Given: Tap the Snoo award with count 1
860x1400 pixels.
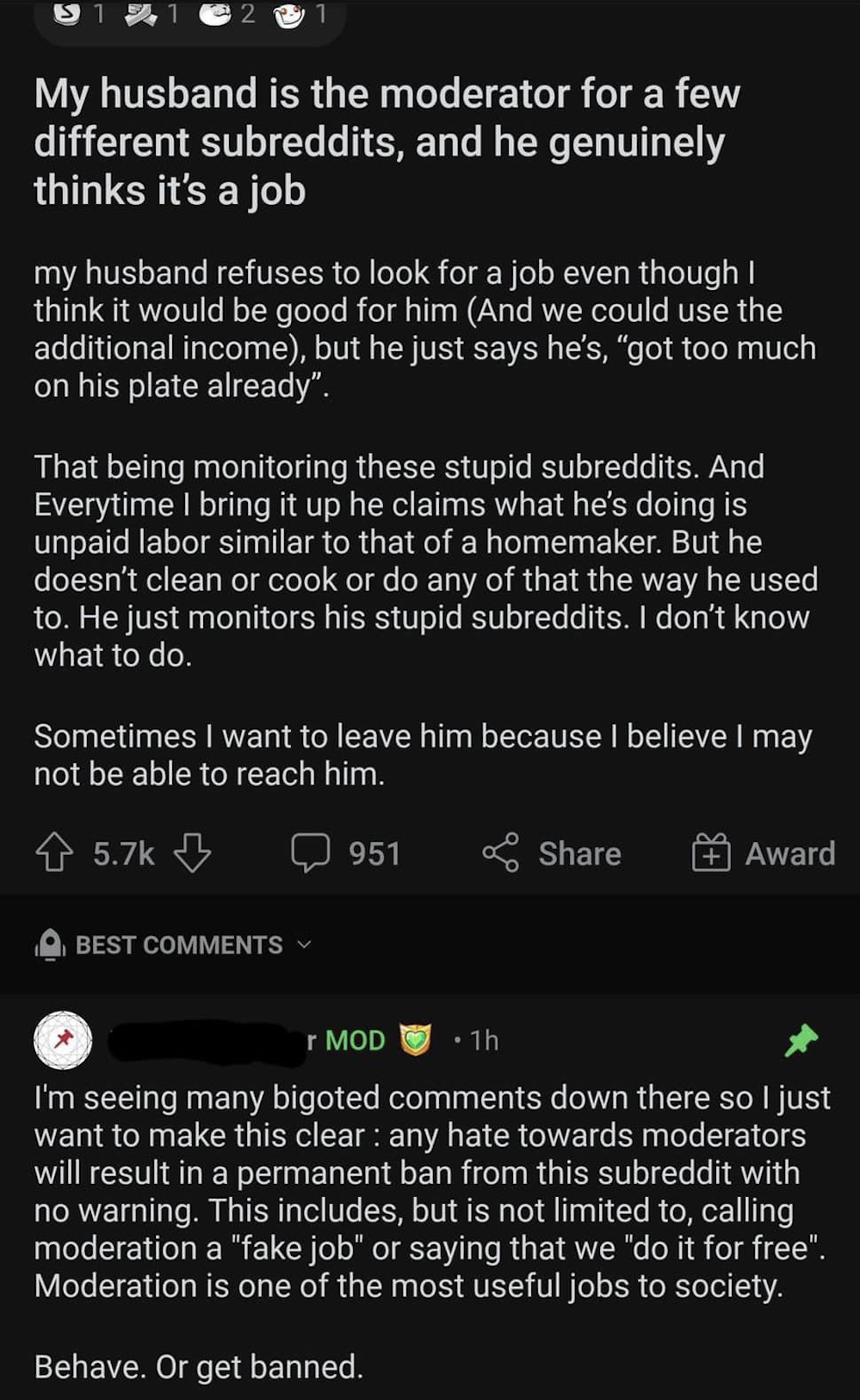Looking at the screenshot, I should 288,15.
